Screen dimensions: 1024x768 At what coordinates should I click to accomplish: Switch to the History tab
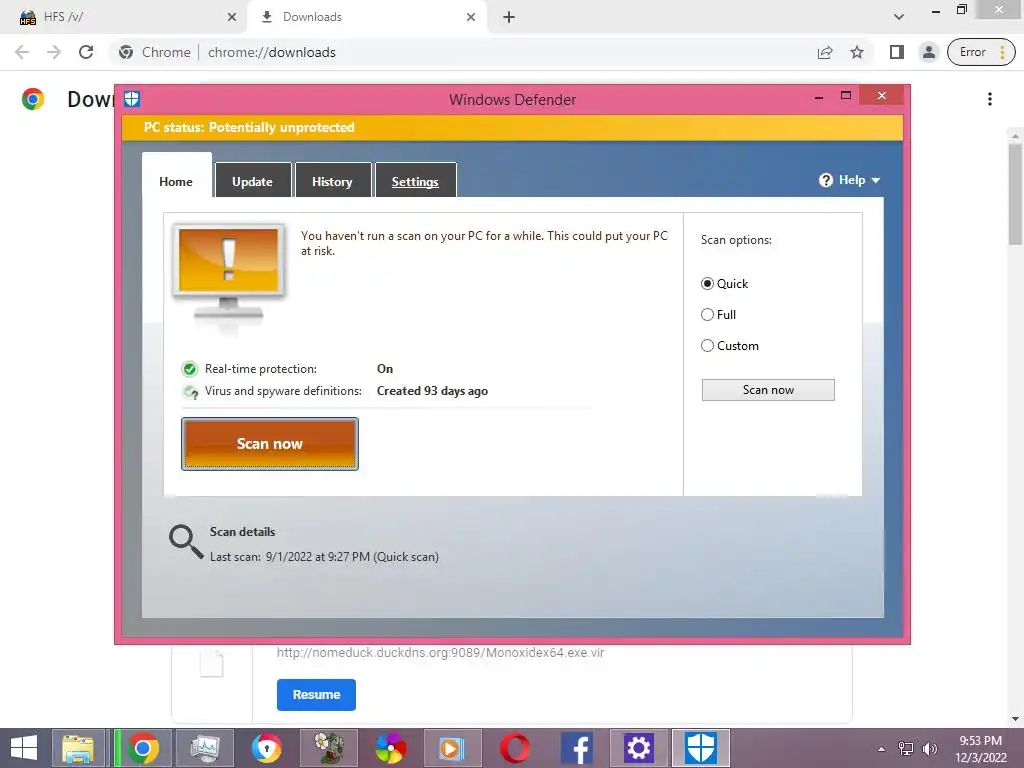click(x=332, y=181)
